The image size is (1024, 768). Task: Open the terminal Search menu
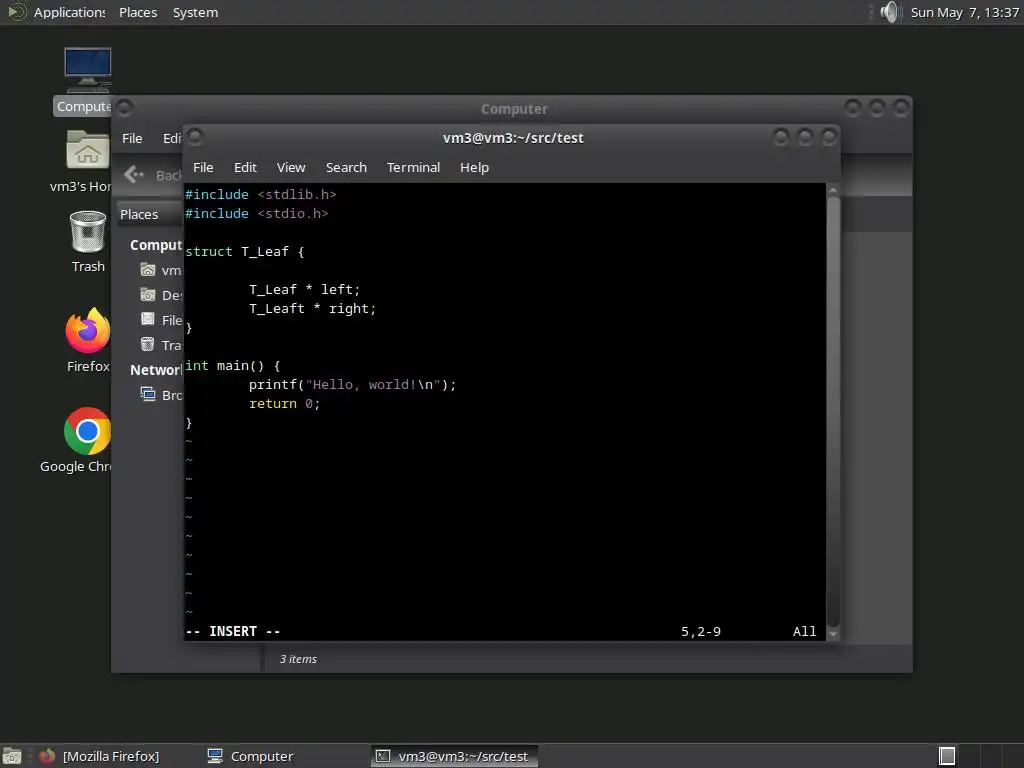(x=346, y=167)
